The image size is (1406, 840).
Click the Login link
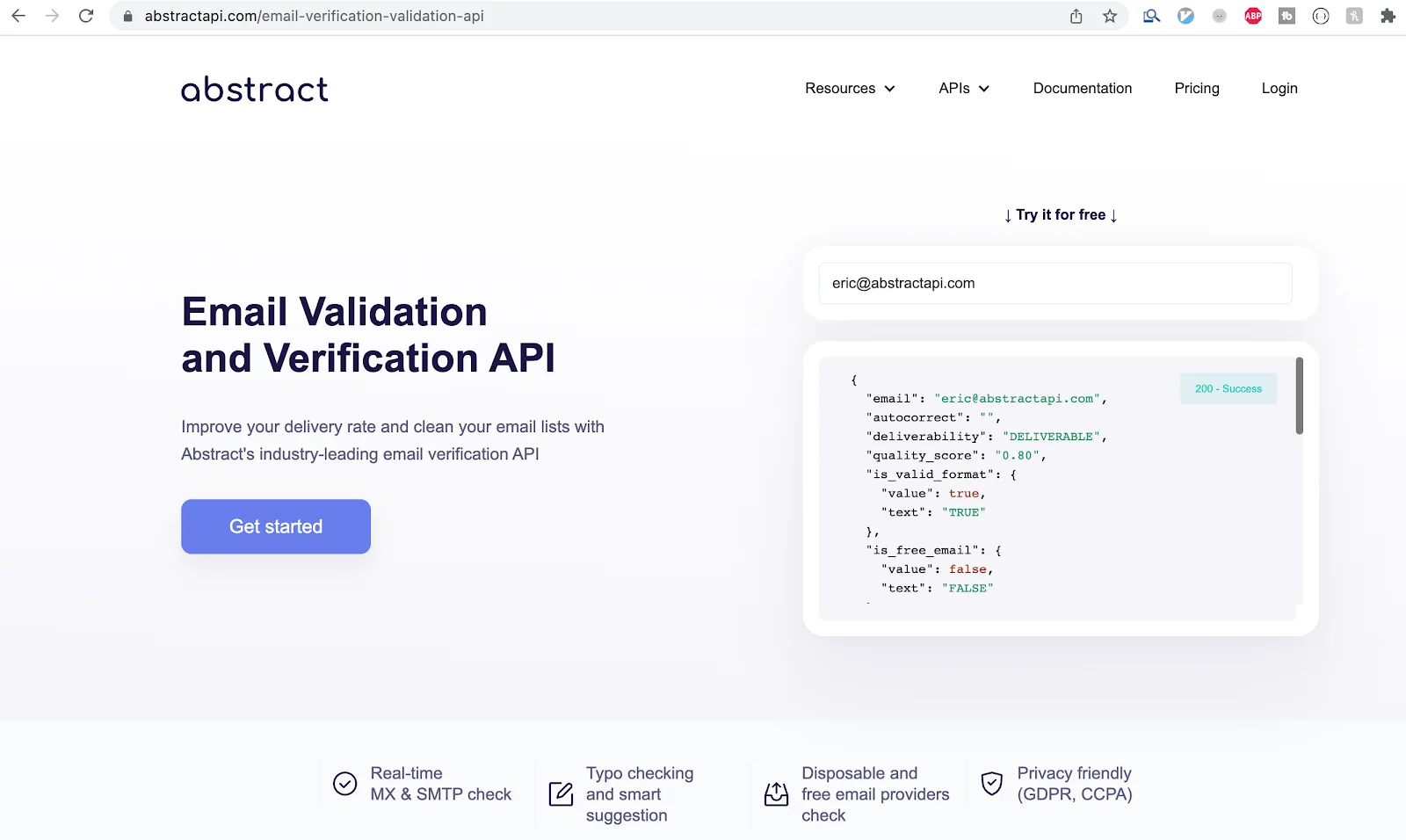click(1279, 88)
